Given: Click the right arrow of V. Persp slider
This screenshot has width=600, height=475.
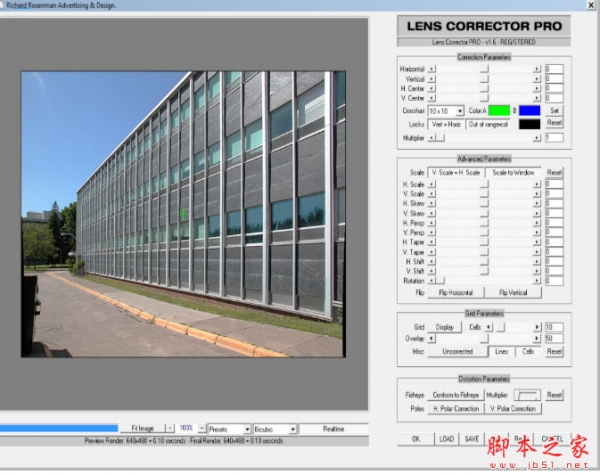Looking at the screenshot, I should tap(536, 232).
